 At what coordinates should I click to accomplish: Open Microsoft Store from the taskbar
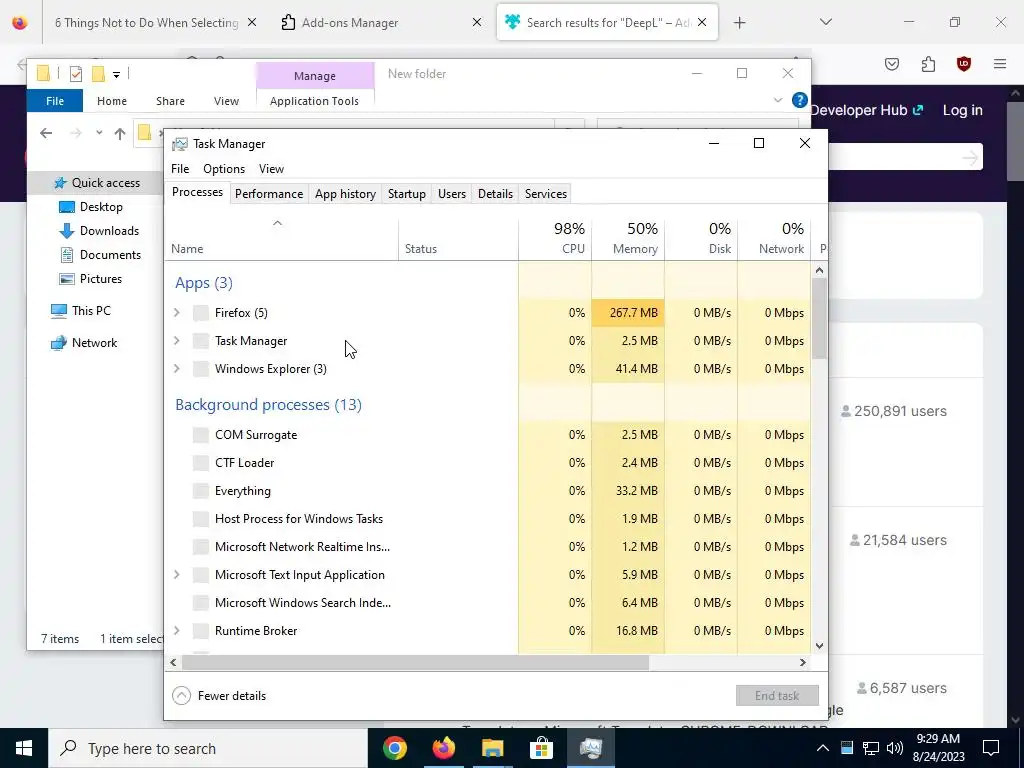(541, 748)
